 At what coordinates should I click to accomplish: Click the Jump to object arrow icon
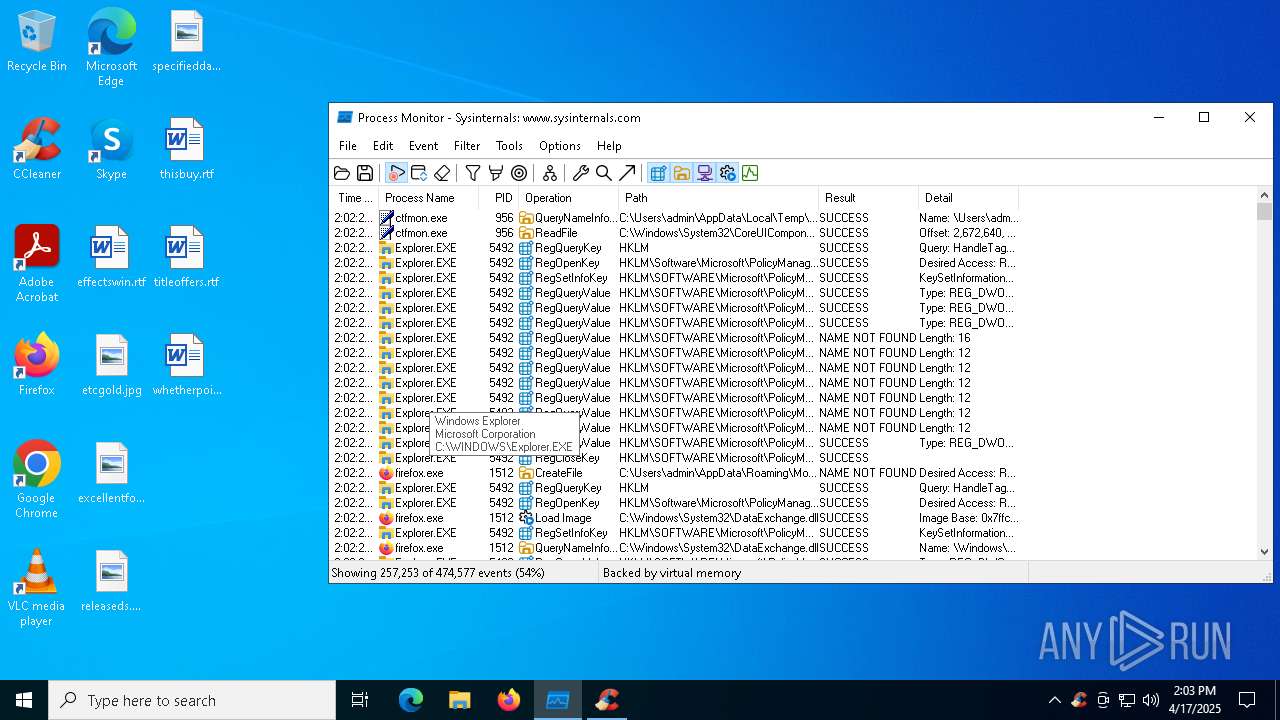coord(627,173)
